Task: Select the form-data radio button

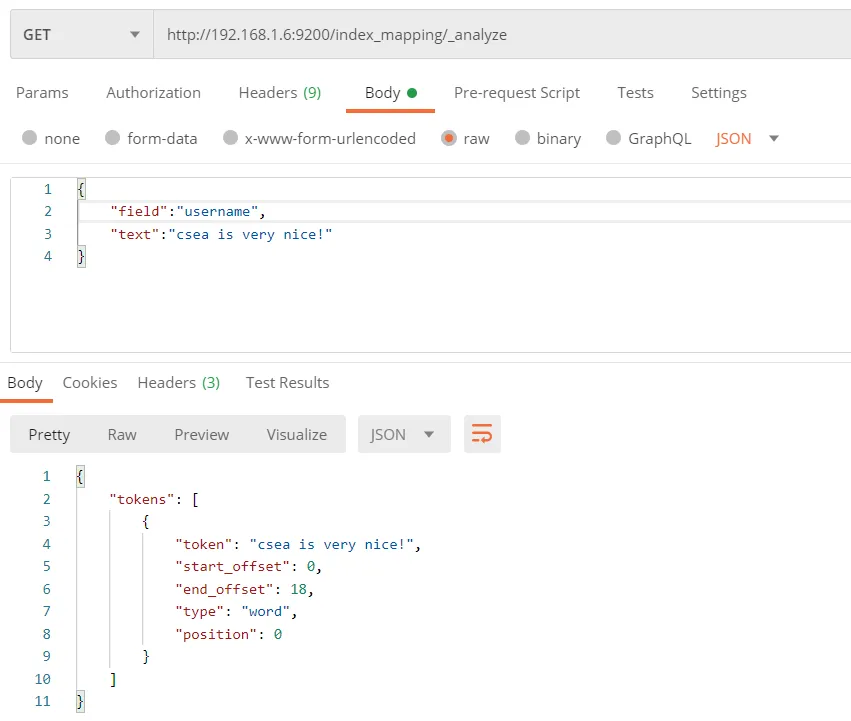Action: 112,138
